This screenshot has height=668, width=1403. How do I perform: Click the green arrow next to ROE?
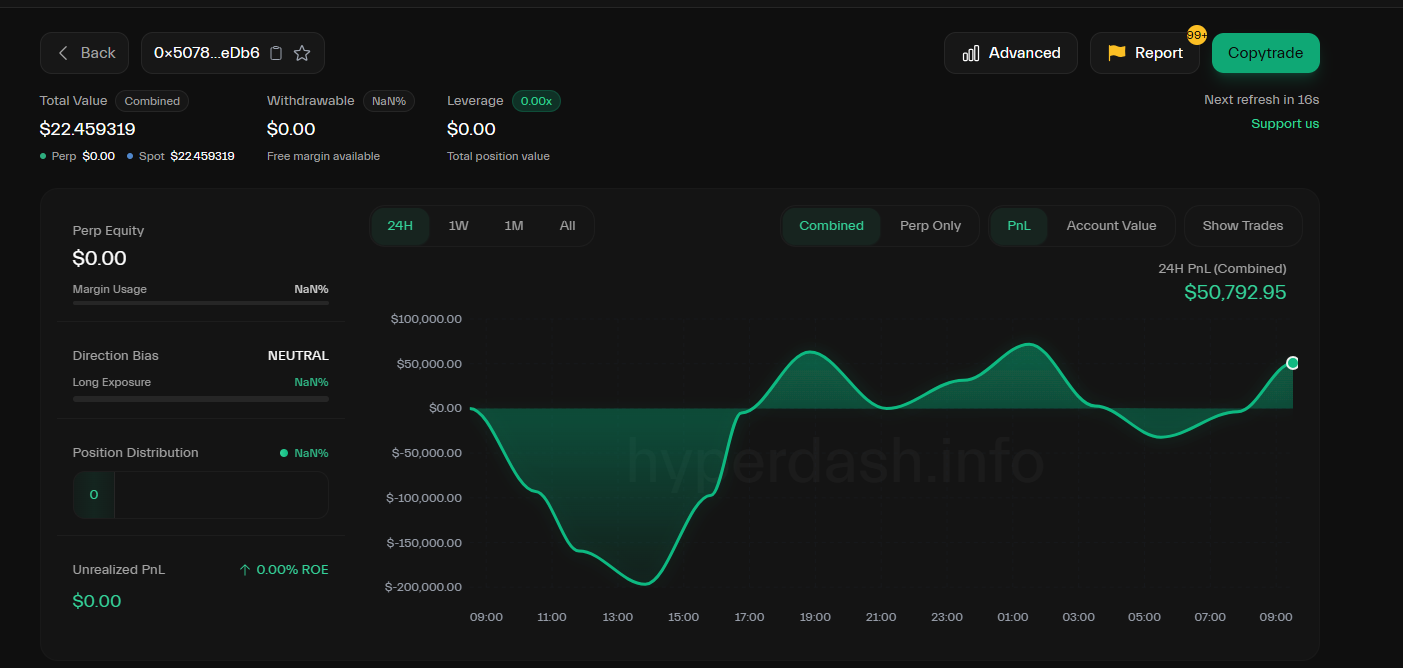tap(245, 570)
